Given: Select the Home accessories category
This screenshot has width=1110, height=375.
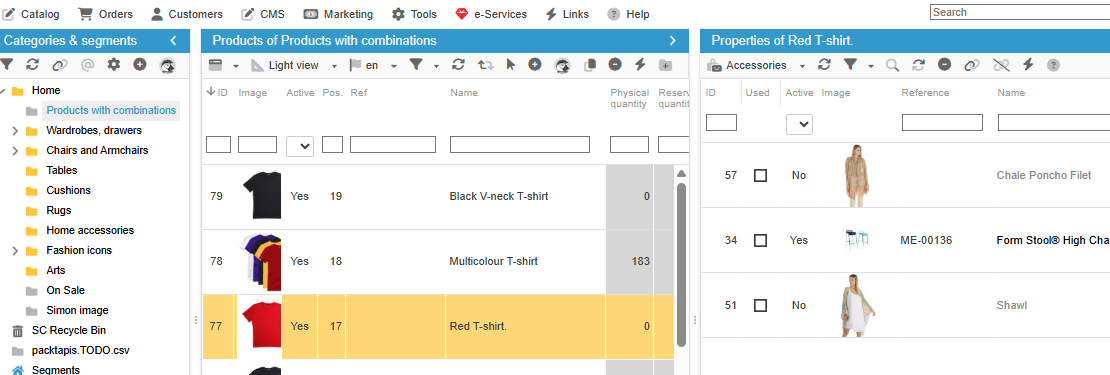Looking at the screenshot, I should pos(90,230).
